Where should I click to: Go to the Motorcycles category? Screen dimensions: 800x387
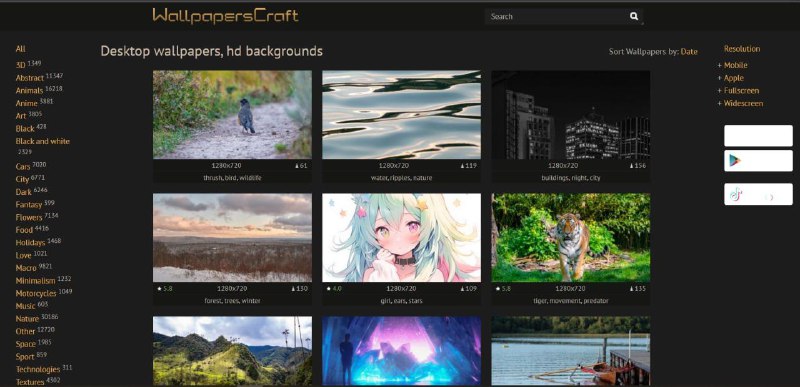coord(36,294)
